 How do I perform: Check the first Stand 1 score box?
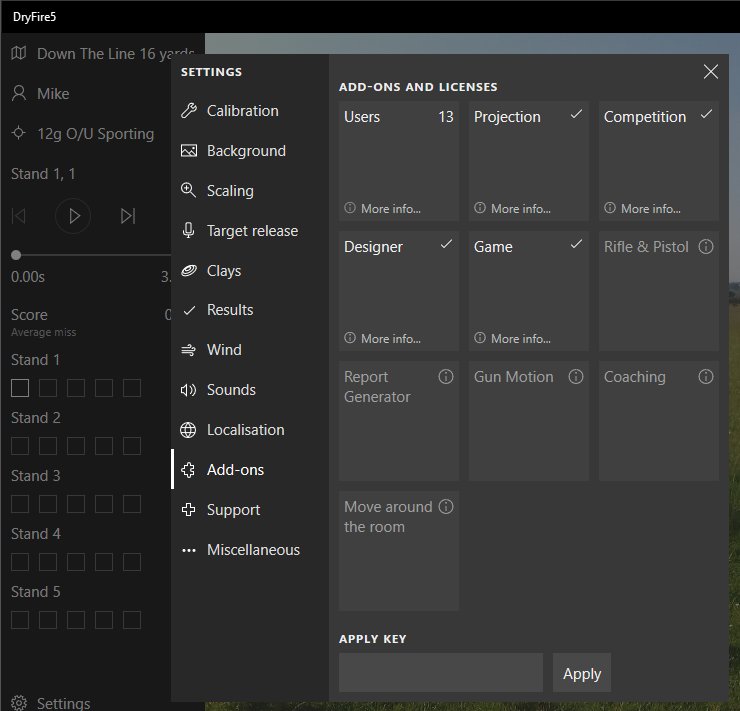(20, 388)
